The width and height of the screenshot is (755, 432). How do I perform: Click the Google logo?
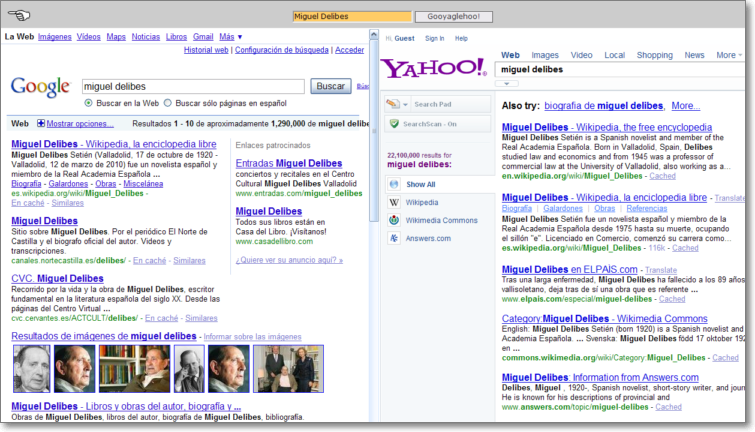pyautogui.click(x=41, y=87)
